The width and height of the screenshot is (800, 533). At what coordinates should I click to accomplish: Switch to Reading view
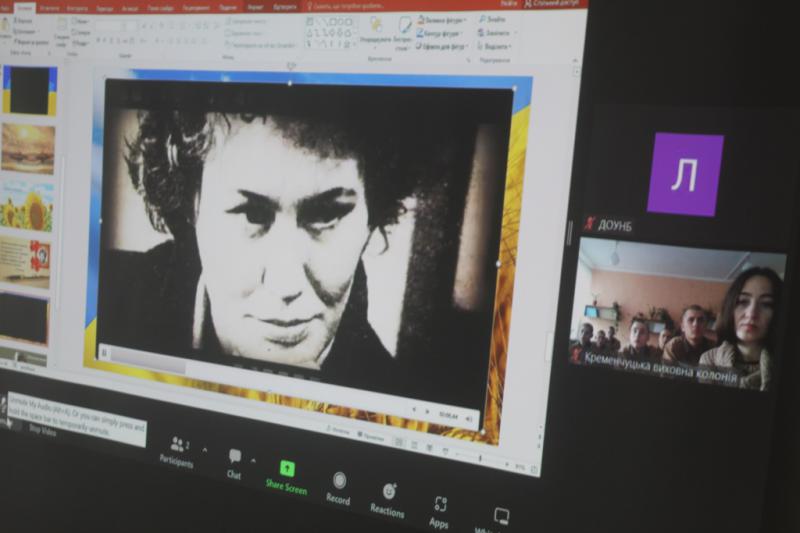coord(430,447)
